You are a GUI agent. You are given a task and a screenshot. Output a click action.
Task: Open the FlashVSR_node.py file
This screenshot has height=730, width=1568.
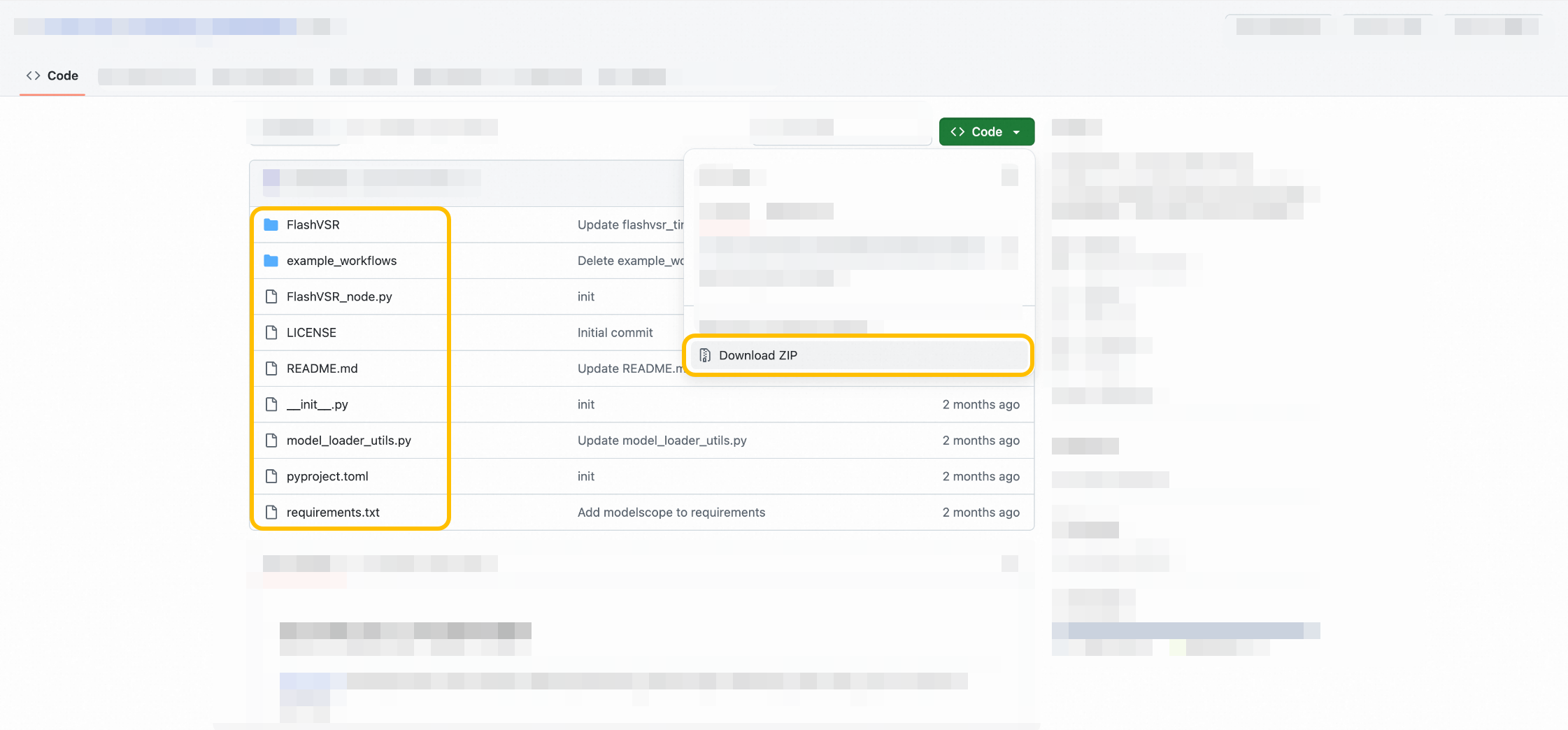tap(339, 296)
